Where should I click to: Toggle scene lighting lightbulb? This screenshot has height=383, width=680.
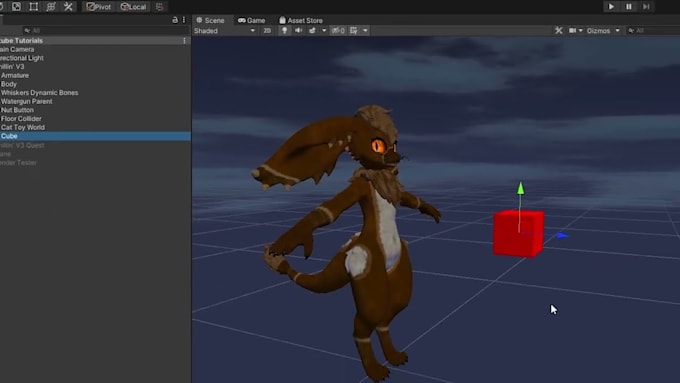click(284, 30)
